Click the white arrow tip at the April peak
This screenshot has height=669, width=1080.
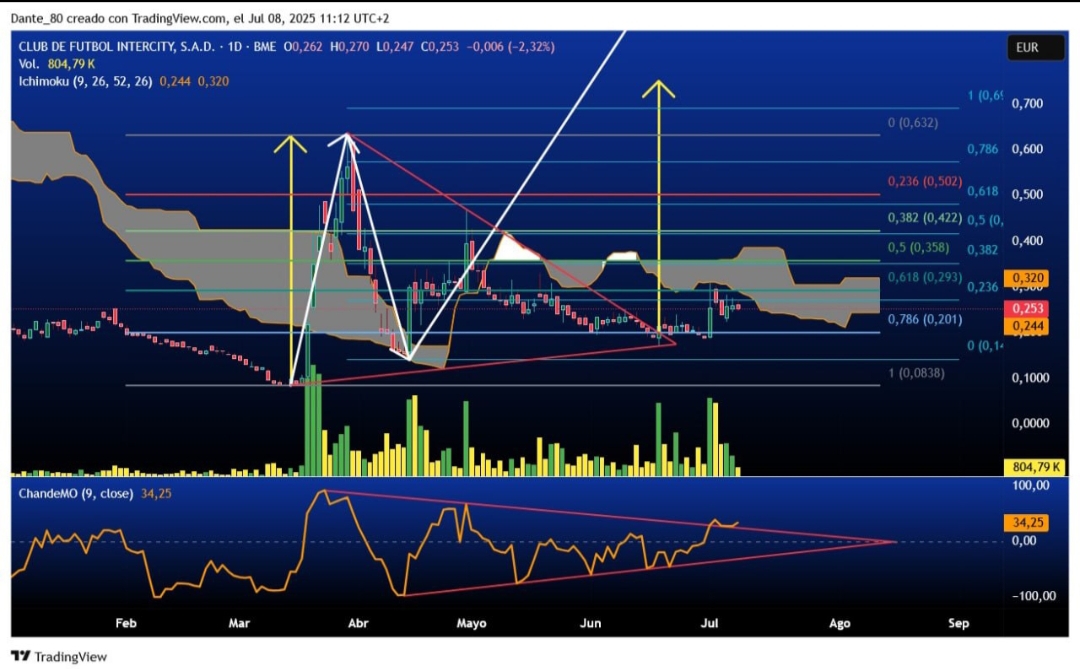(x=345, y=139)
